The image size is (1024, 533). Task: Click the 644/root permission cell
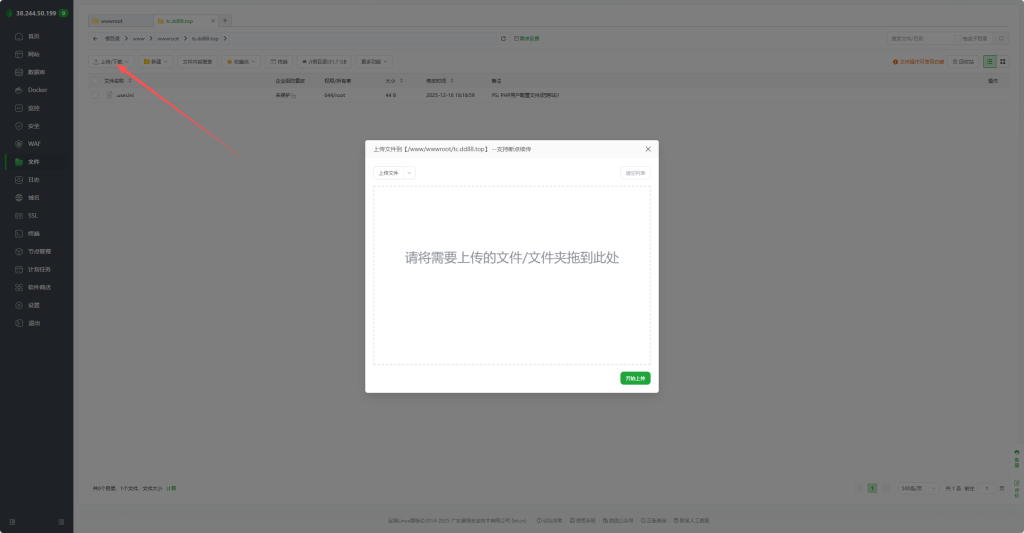click(334, 95)
